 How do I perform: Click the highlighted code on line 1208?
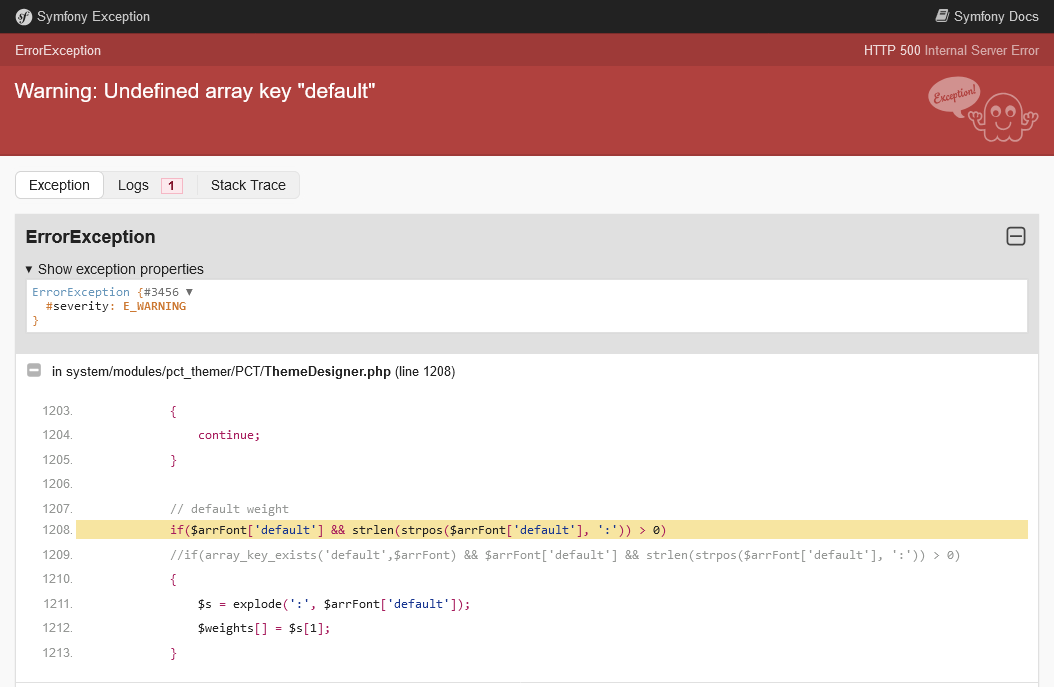(x=418, y=530)
